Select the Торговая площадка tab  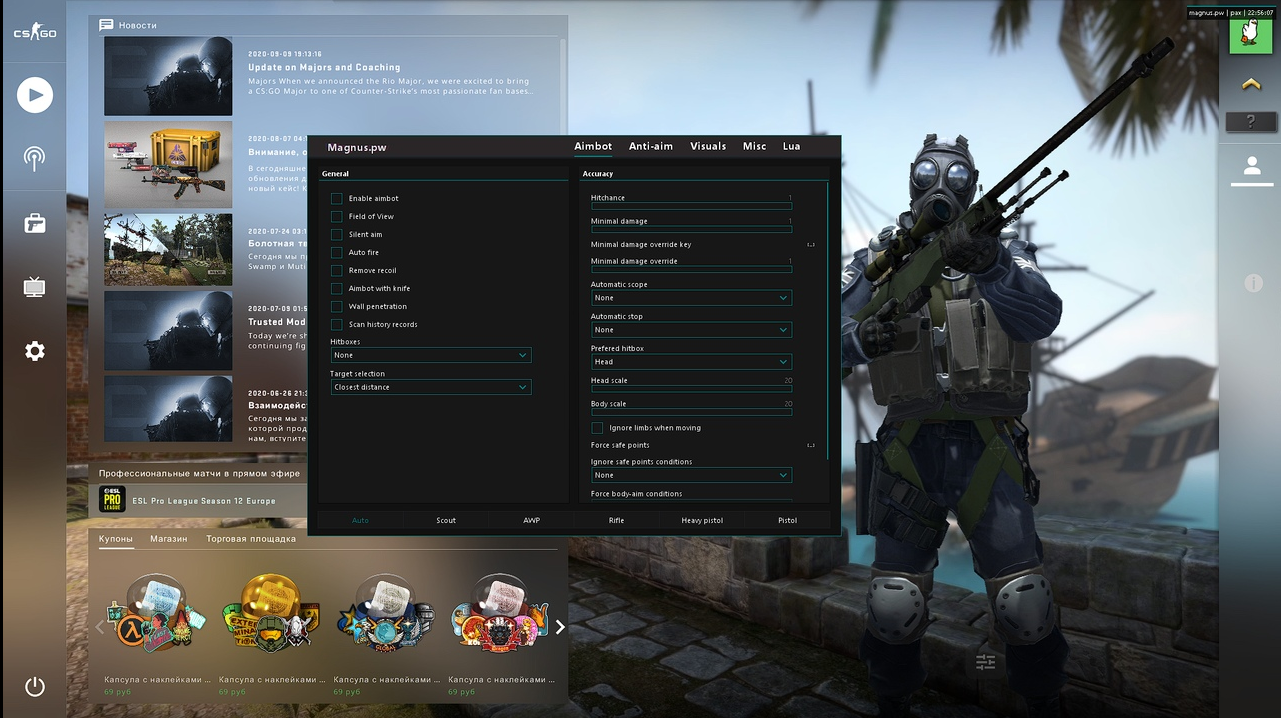pyautogui.click(x=251, y=539)
